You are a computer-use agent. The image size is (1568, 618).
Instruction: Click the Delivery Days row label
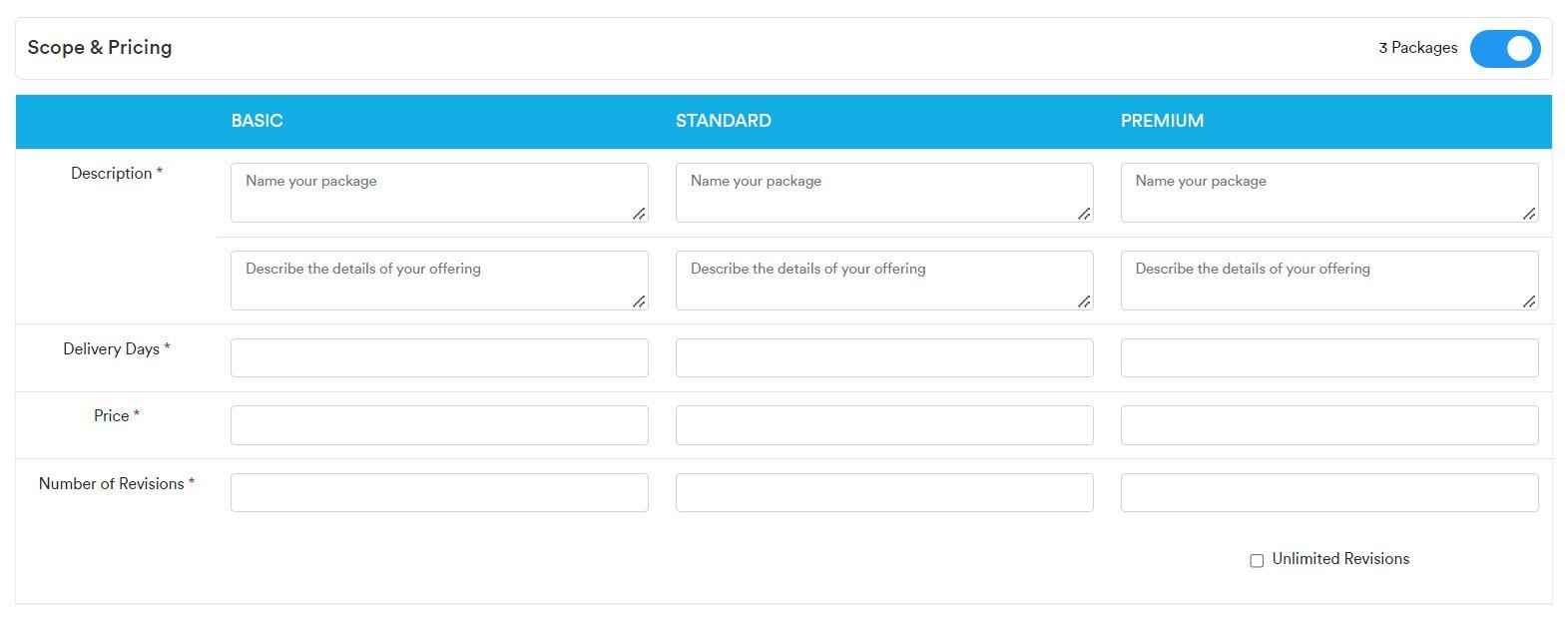pos(117,349)
